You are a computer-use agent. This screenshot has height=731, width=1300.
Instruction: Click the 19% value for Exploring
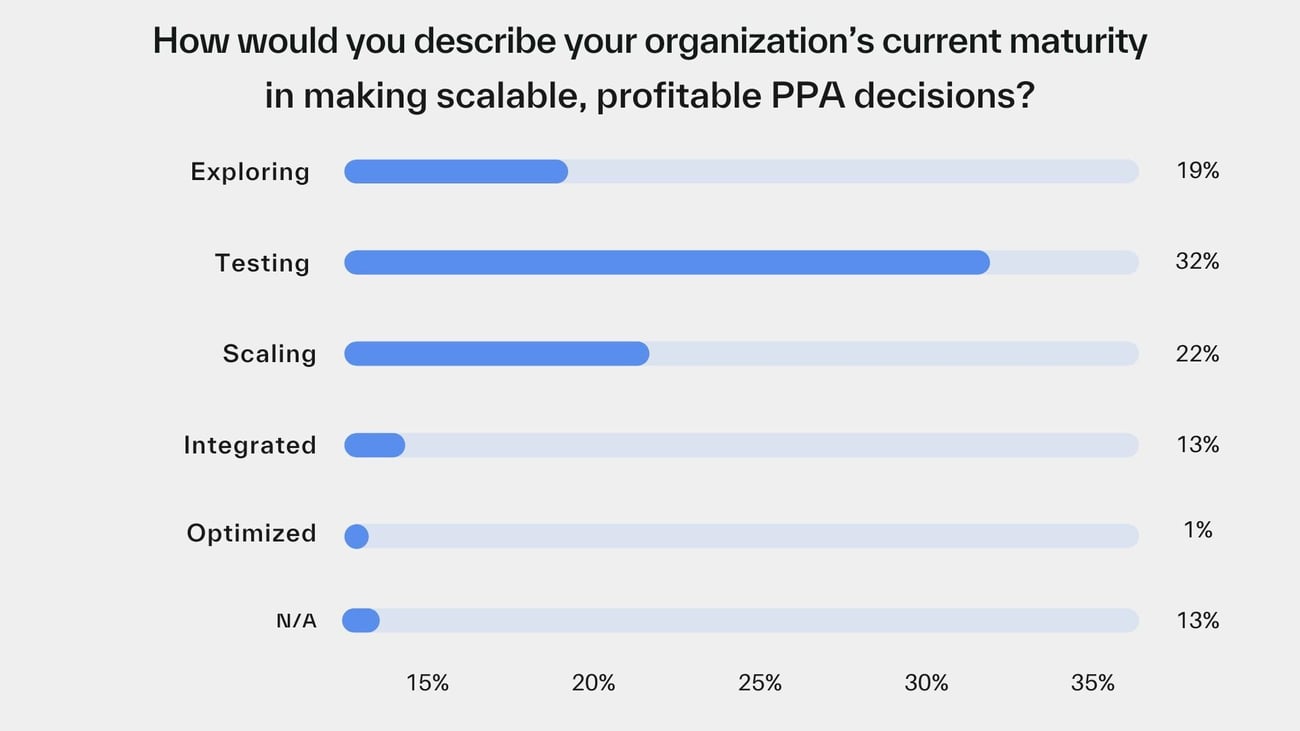pyautogui.click(x=1197, y=171)
